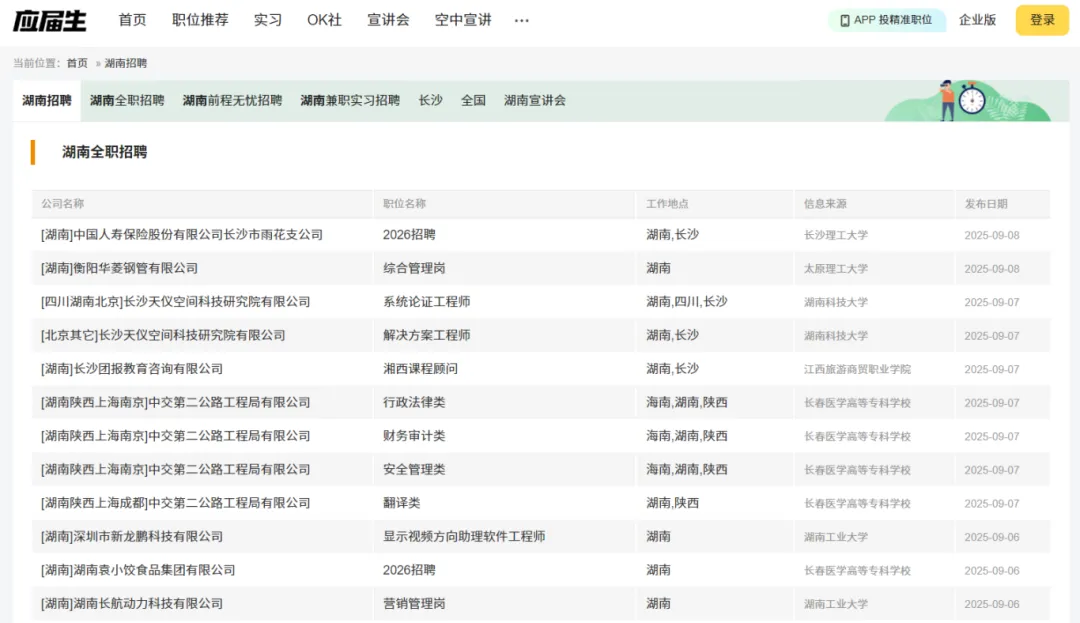
Task: Open the 系统论证工程师 job posting
Action: click(x=426, y=302)
